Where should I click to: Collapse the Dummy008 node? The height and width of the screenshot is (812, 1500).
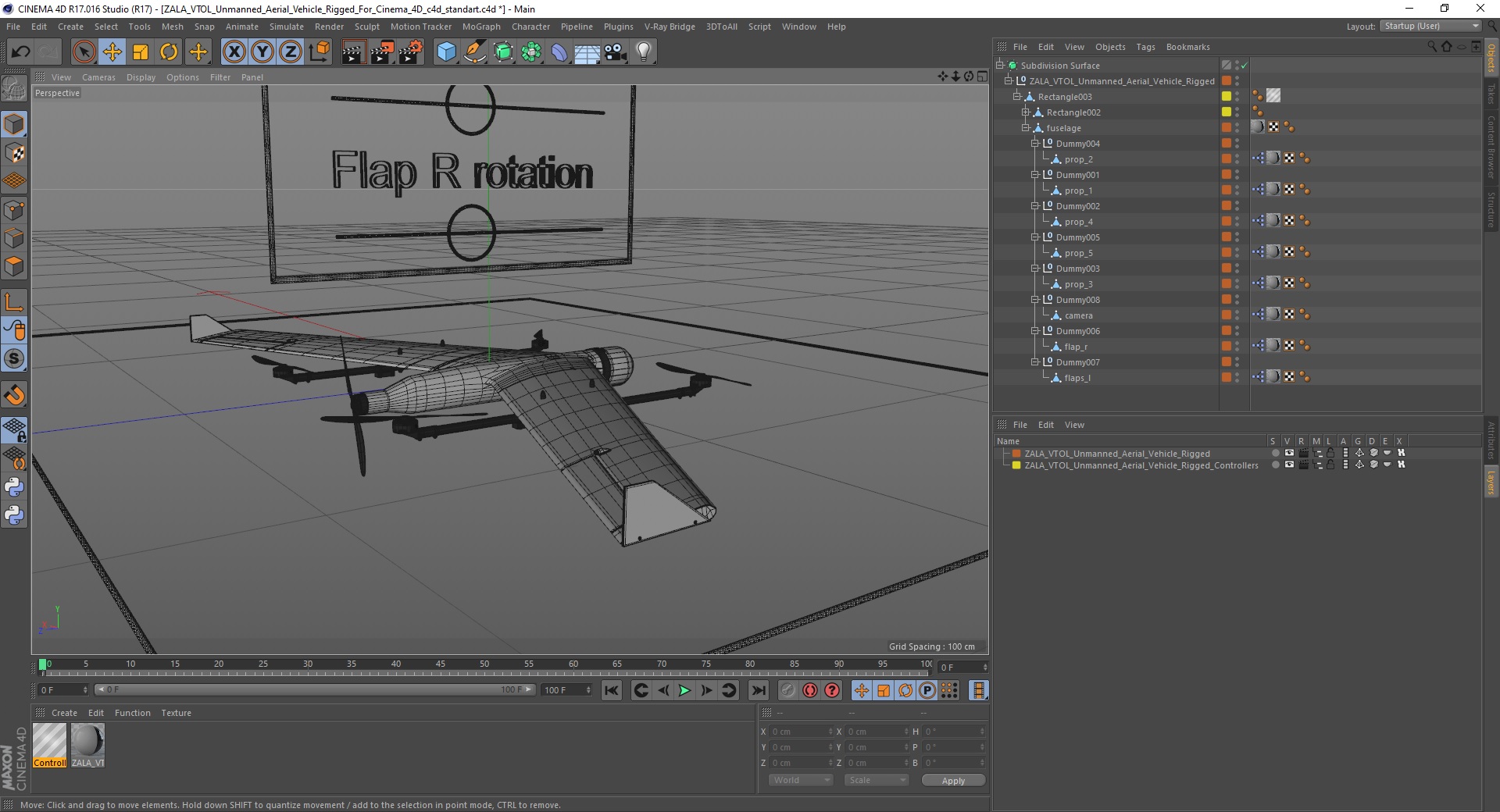1034,300
